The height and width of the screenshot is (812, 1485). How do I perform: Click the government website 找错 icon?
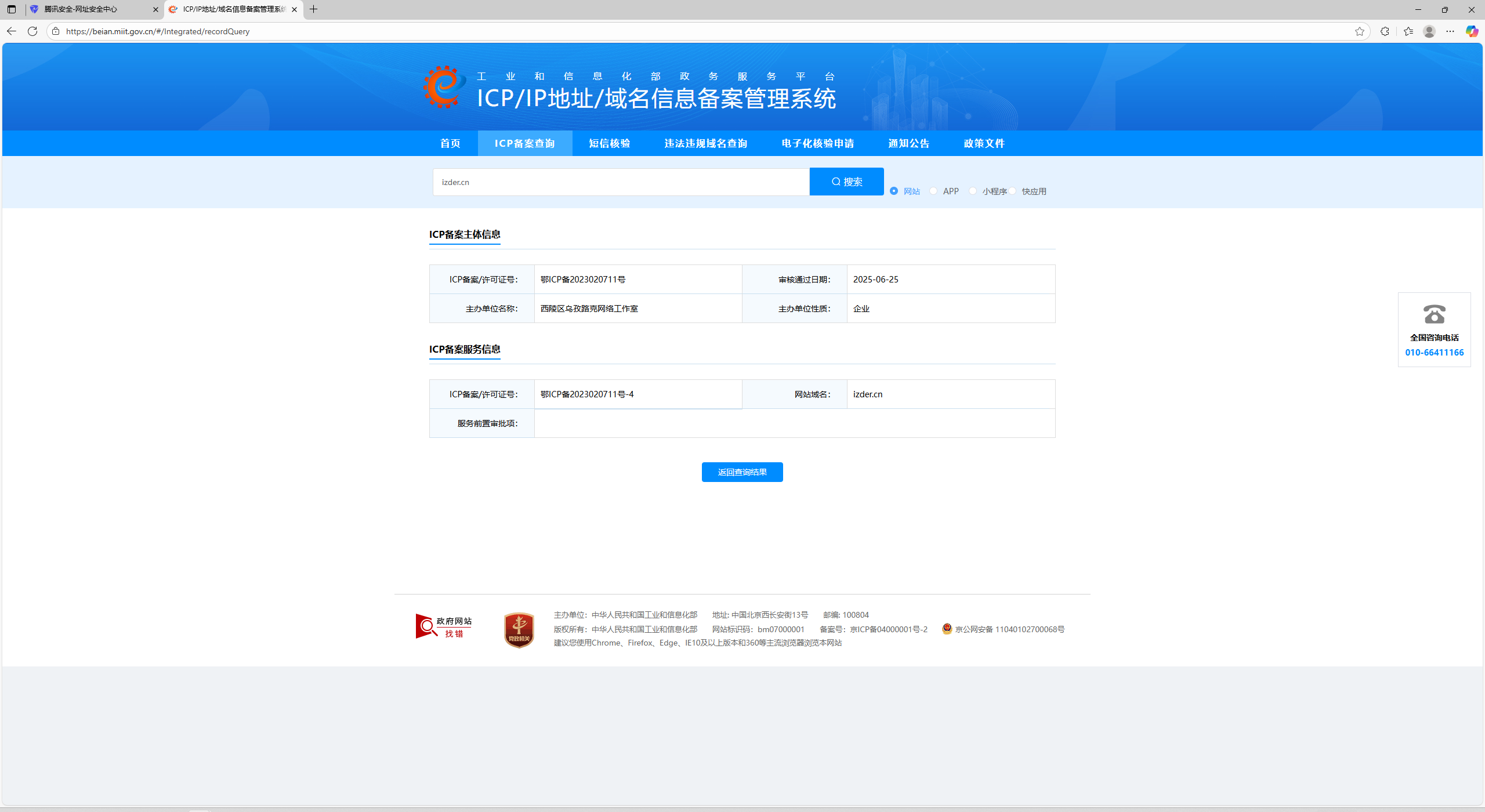point(444,627)
